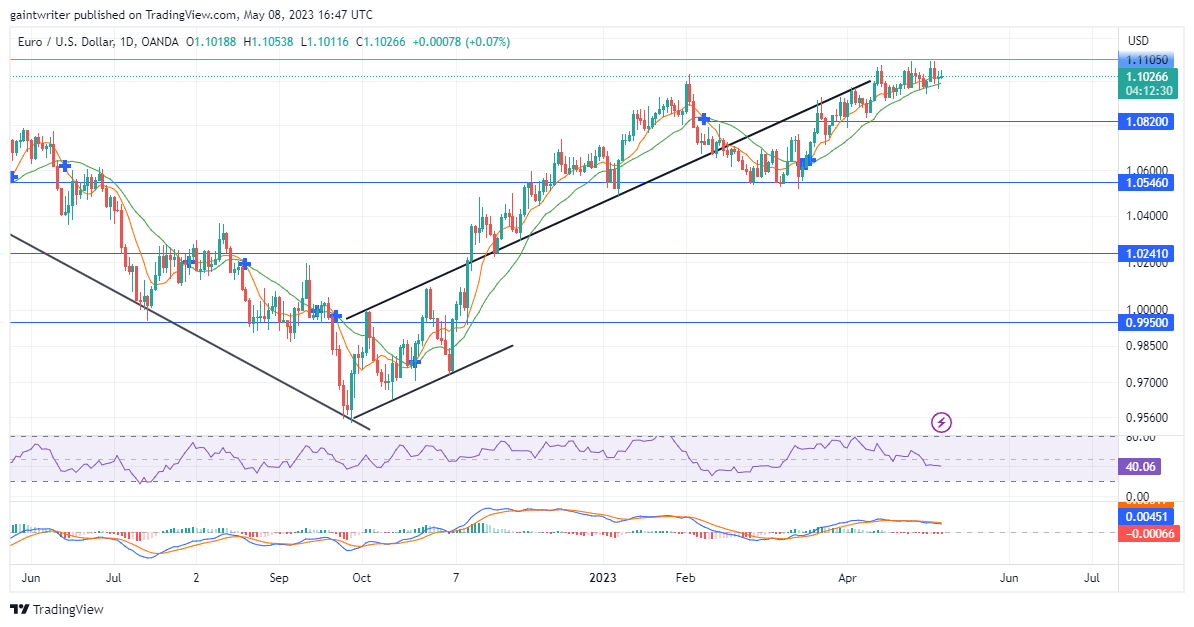Click the purple RSI indicator line
Screen dimensions: 1194x627
tap(476, 457)
